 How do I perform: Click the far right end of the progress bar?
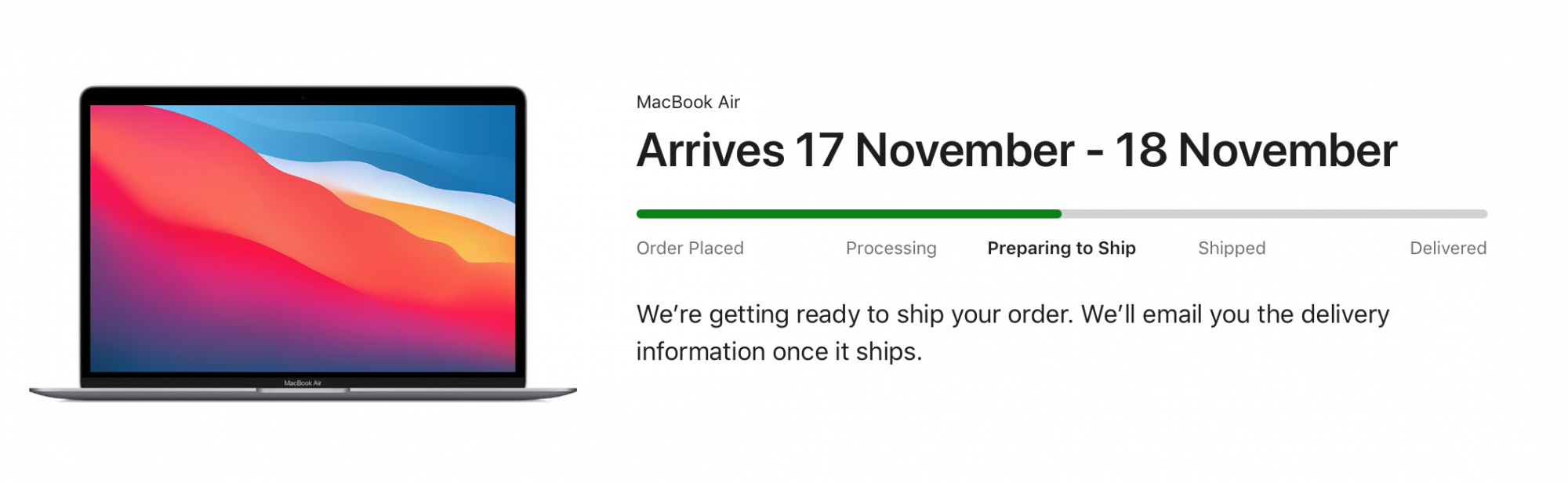click(1483, 214)
